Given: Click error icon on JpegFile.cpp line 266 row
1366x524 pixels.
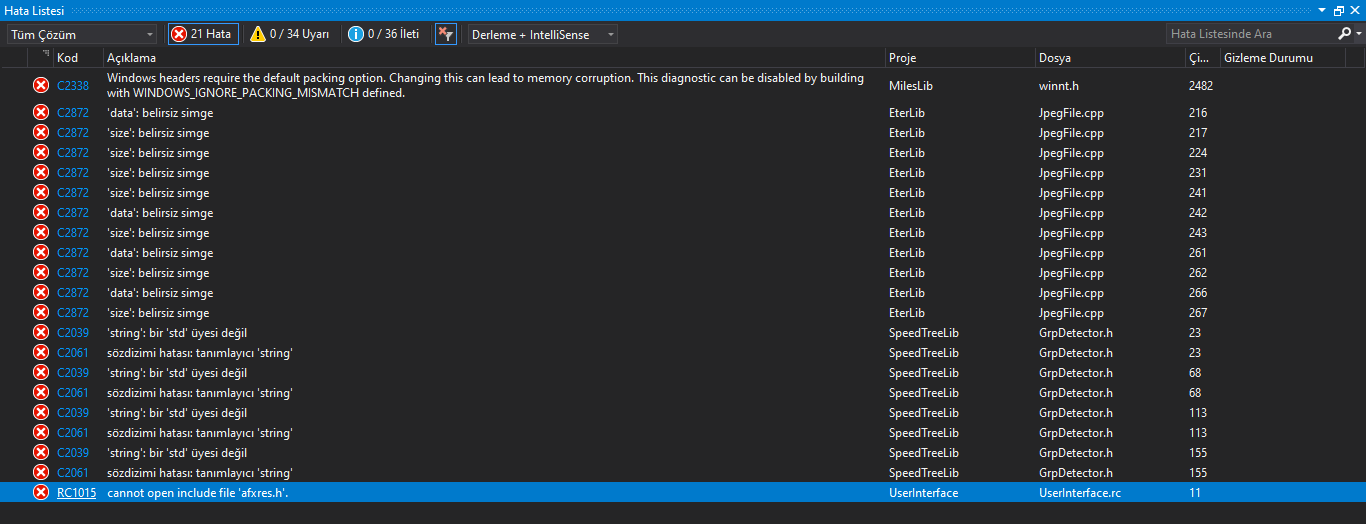Looking at the screenshot, I should click(41, 293).
